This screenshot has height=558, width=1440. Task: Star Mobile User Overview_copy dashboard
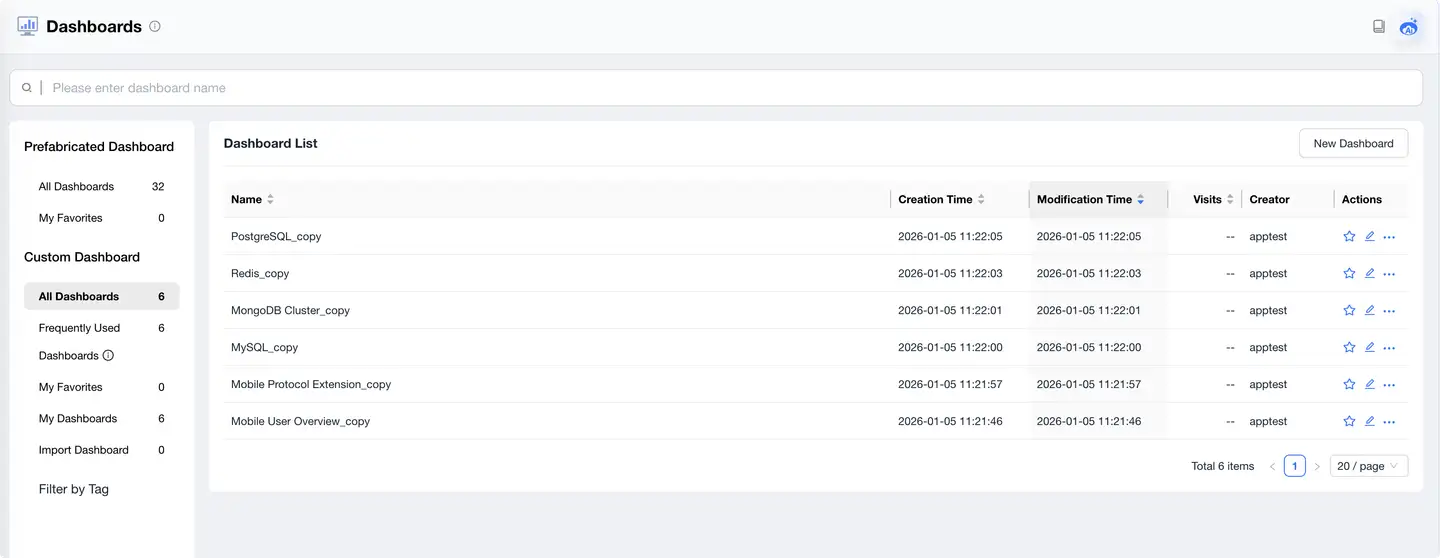click(x=1349, y=422)
